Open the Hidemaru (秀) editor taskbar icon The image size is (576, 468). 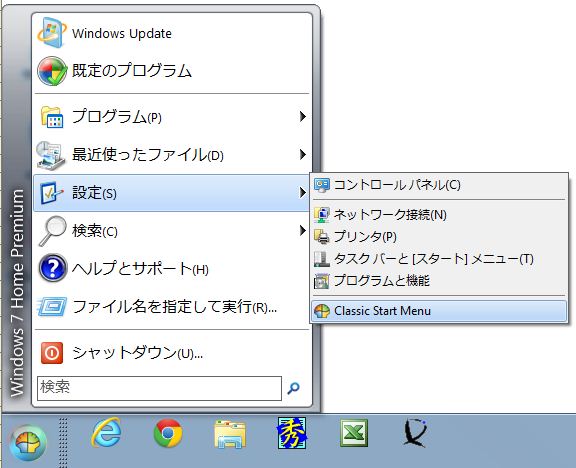click(292, 433)
